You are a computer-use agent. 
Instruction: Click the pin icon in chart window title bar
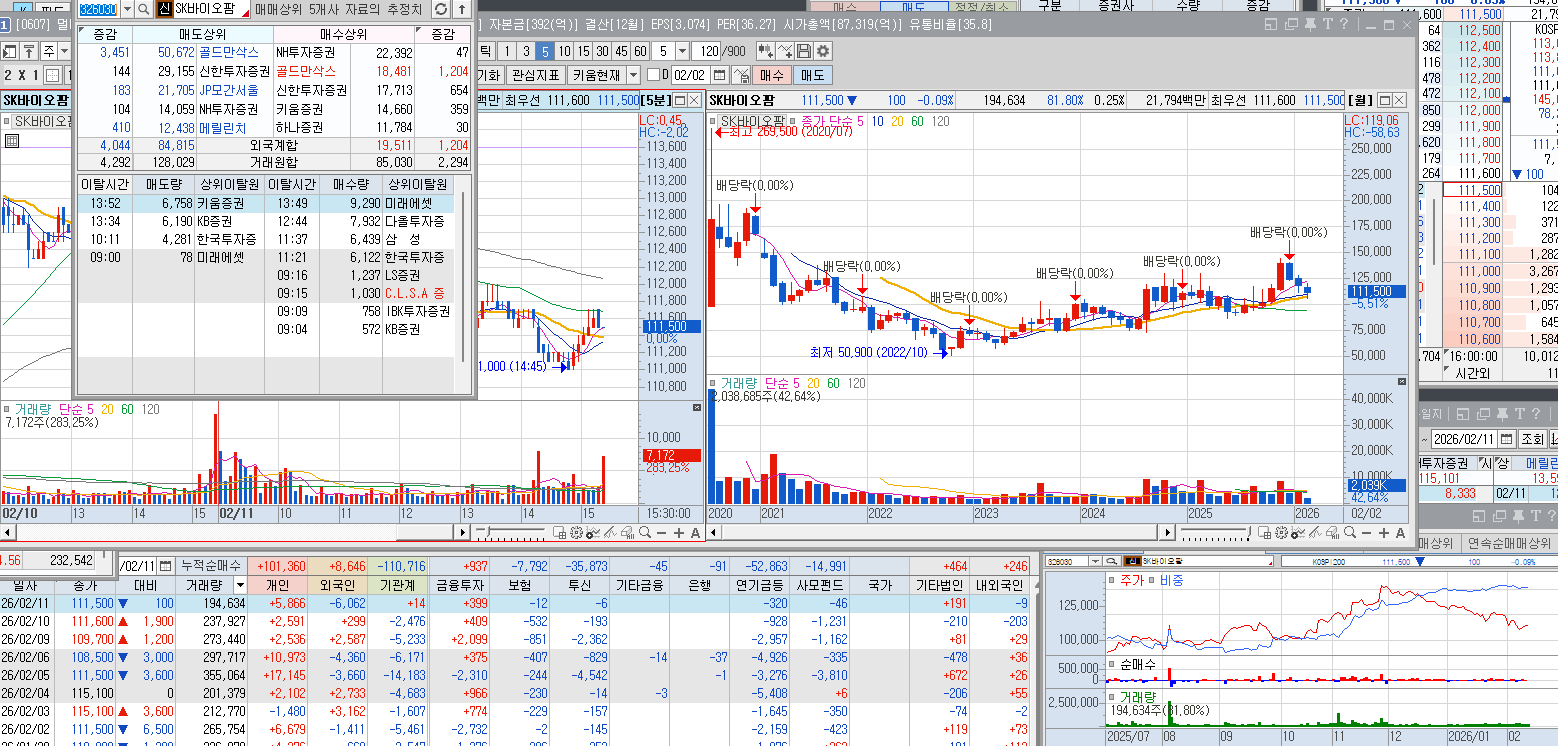coord(1310,24)
